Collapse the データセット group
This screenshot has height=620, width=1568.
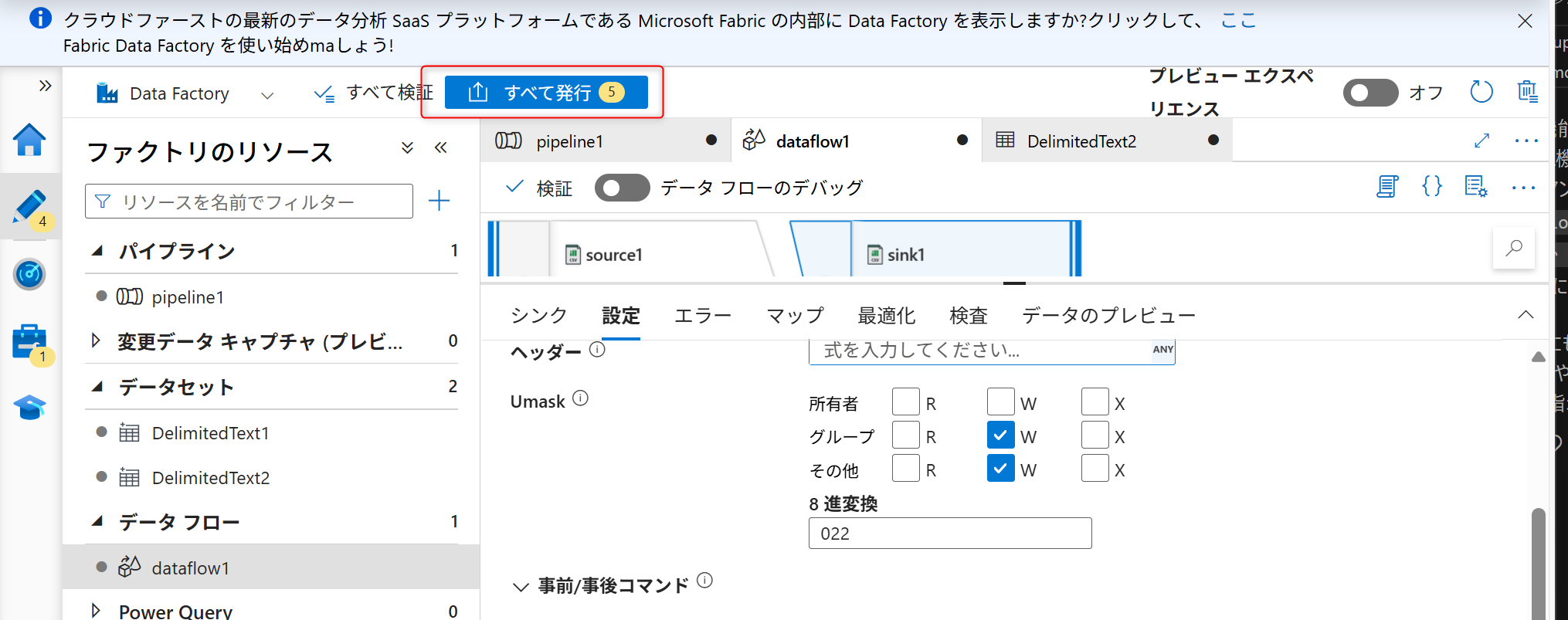(97, 387)
